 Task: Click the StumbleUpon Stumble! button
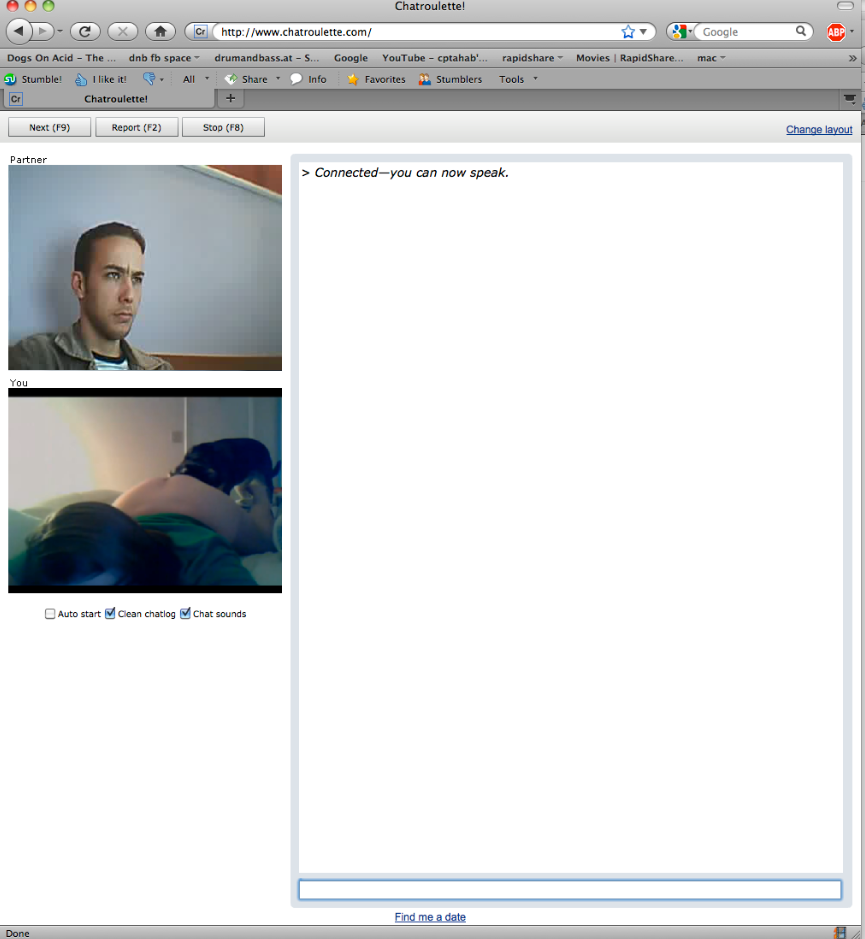tap(33, 79)
